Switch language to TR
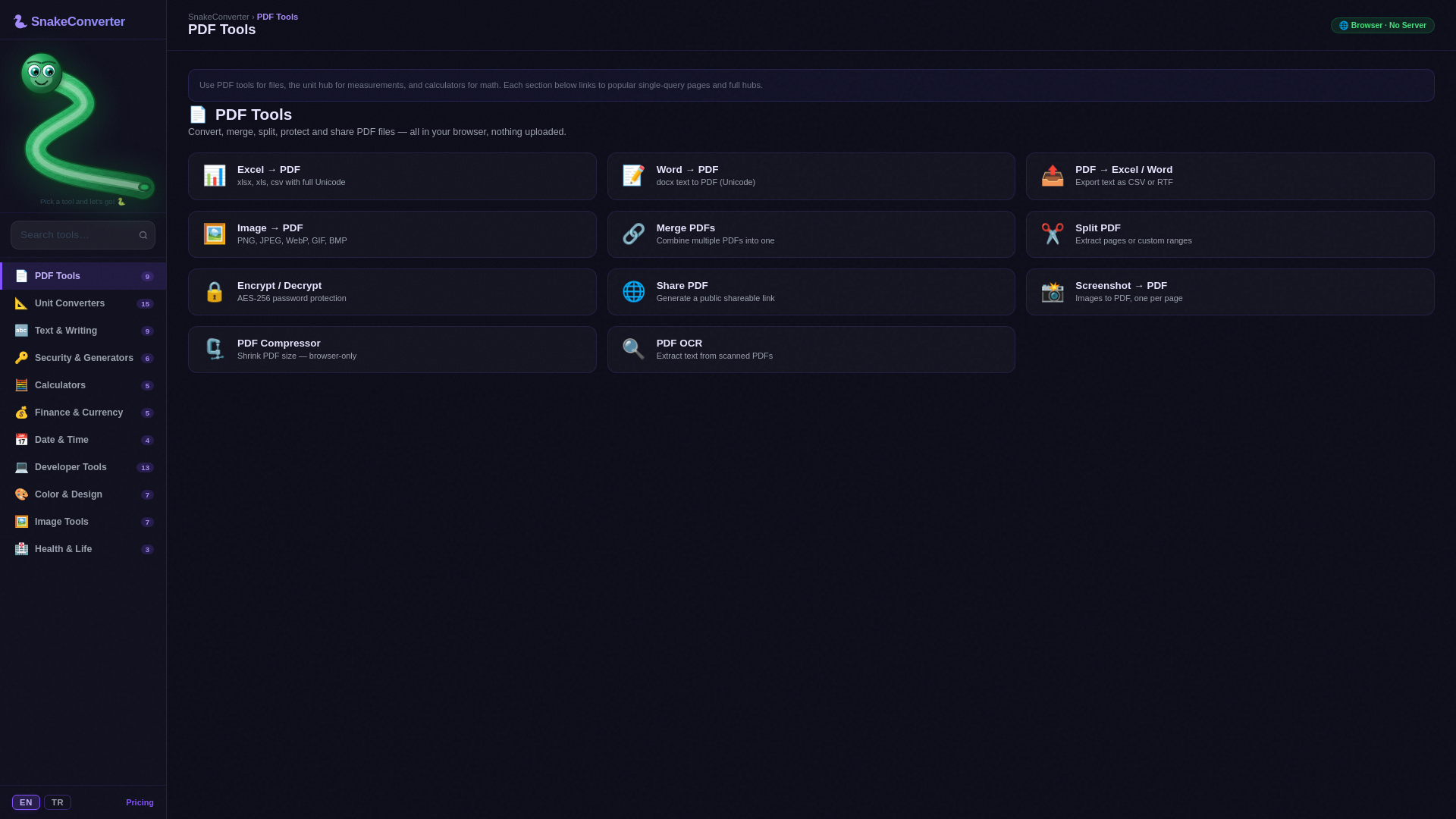 point(58,802)
